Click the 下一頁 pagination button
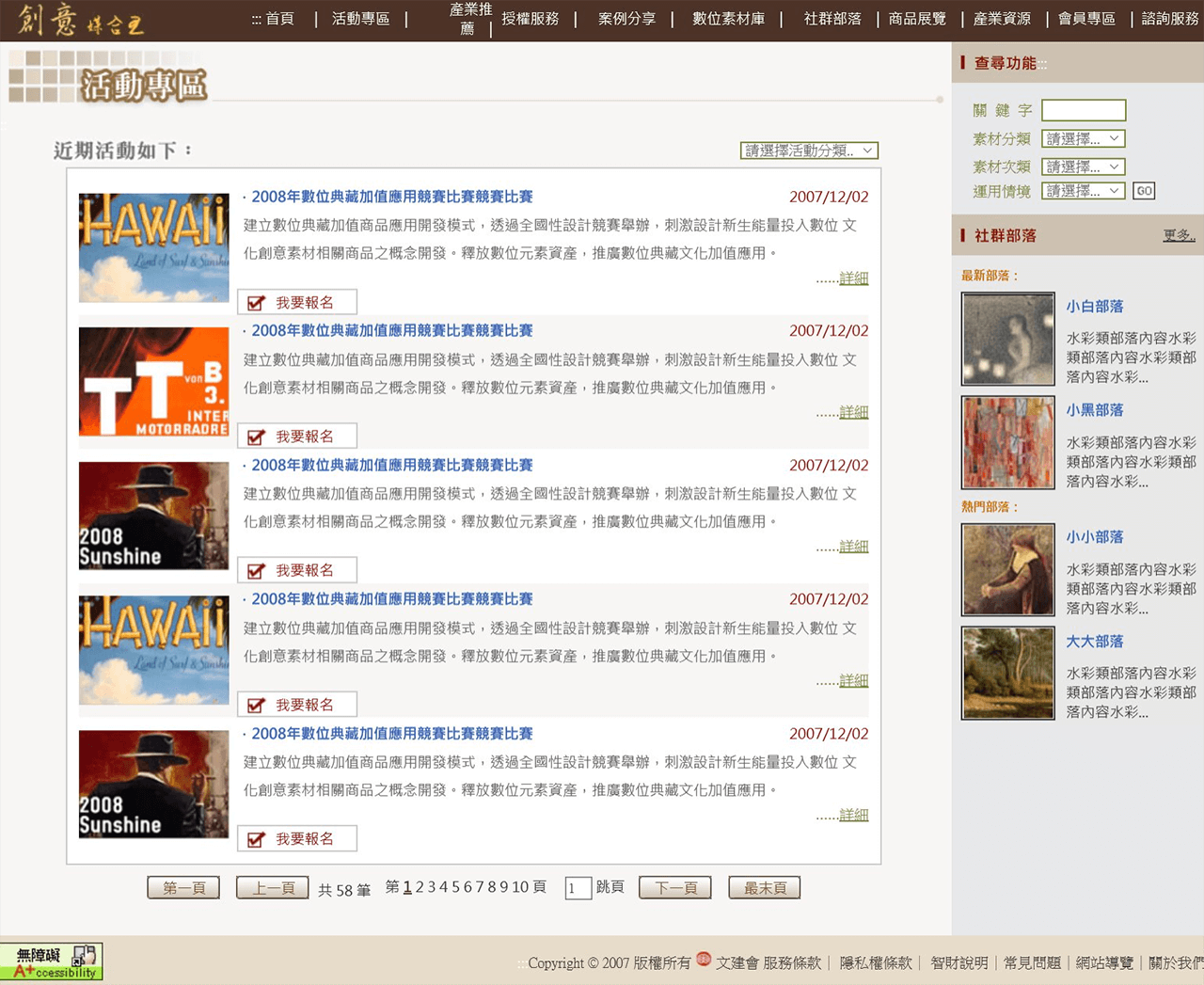1204x985 pixels. coord(674,888)
